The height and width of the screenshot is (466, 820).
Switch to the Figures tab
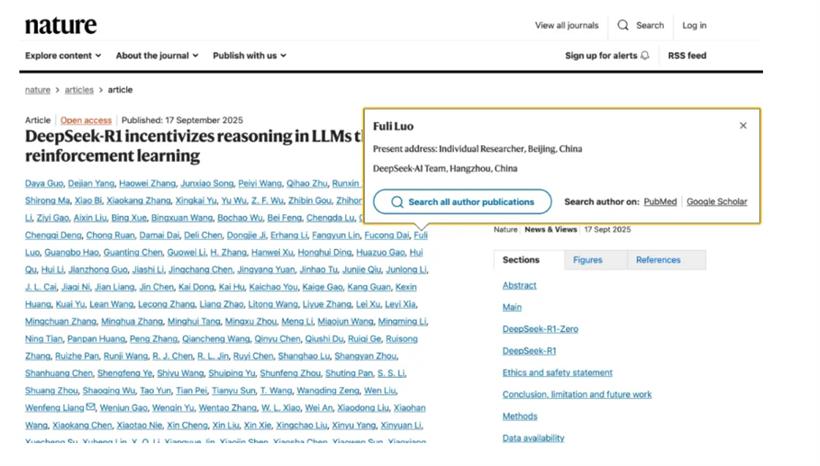[596, 260]
